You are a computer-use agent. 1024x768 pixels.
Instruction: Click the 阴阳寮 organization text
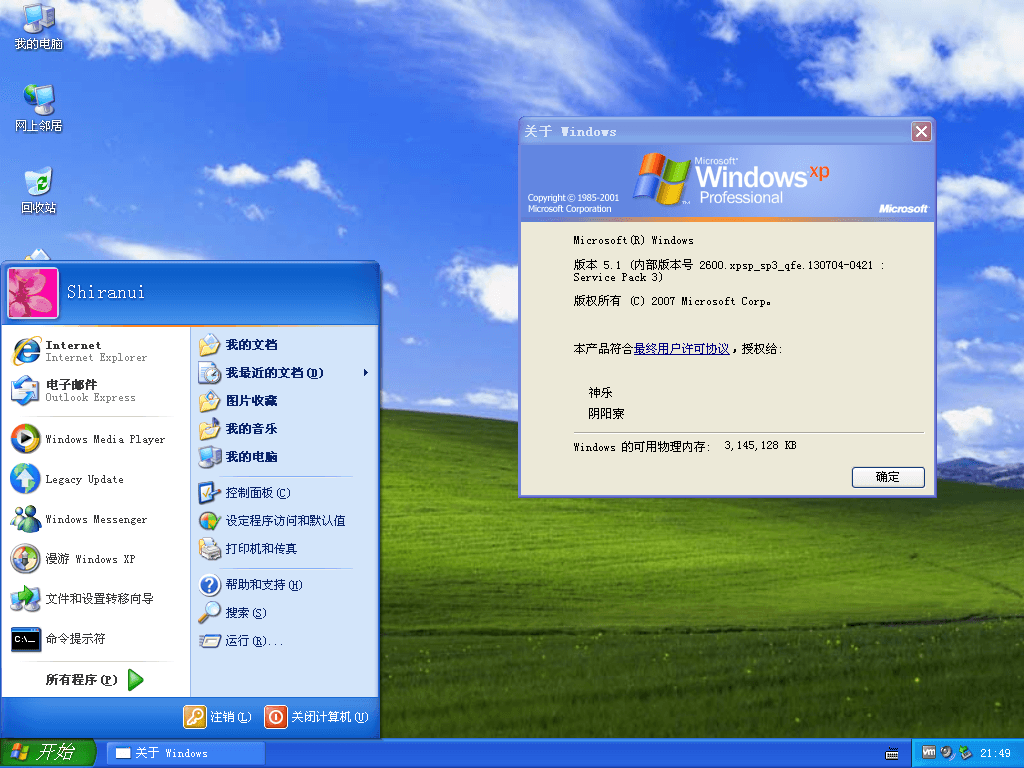coord(606,413)
